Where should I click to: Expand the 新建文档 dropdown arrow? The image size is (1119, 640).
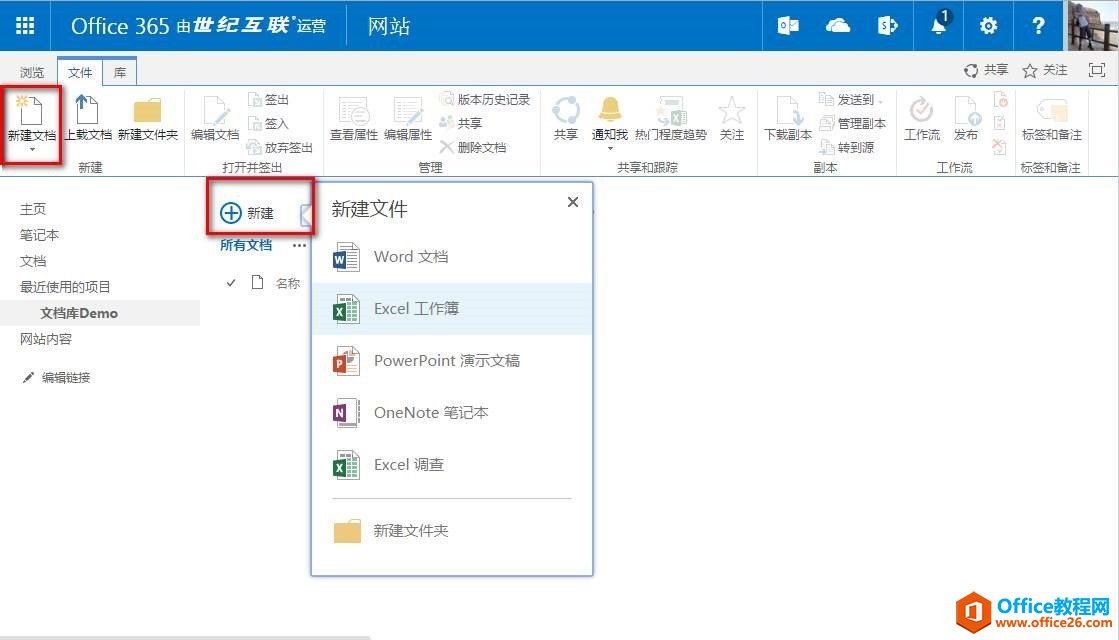coord(32,149)
